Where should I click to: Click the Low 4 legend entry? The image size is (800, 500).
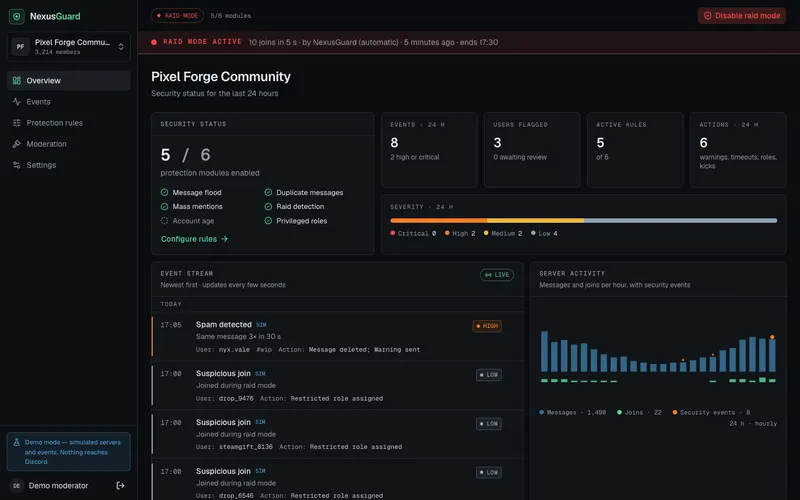click(544, 233)
